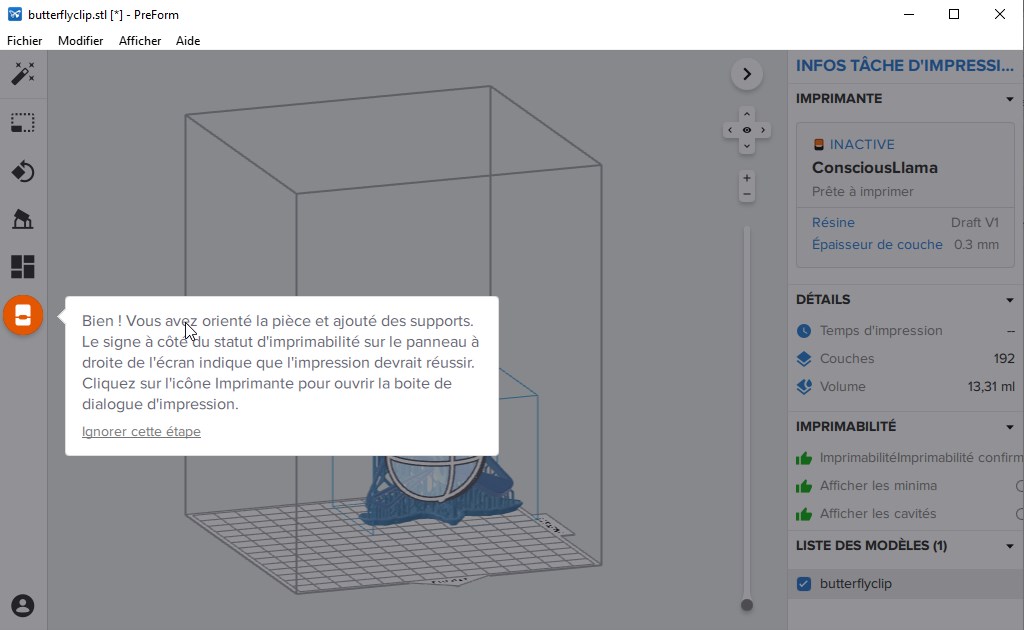The width and height of the screenshot is (1024, 630).
Task: Click the 13,31 ml volume value
Action: pos(991,386)
